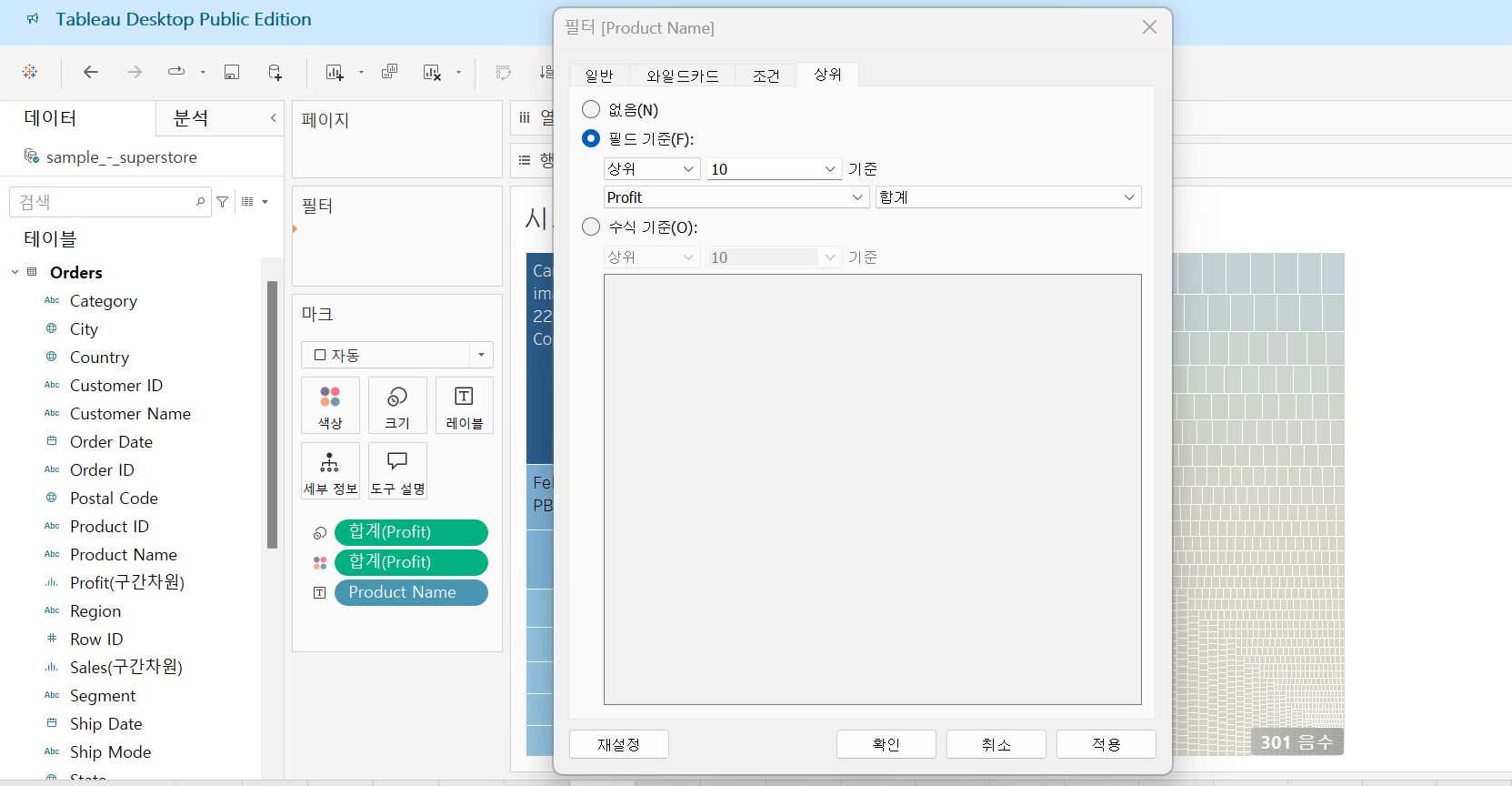Viewport: 1512px width, 786px height.
Task: Click the label icon beside Product Name pill
Action: [x=320, y=592]
